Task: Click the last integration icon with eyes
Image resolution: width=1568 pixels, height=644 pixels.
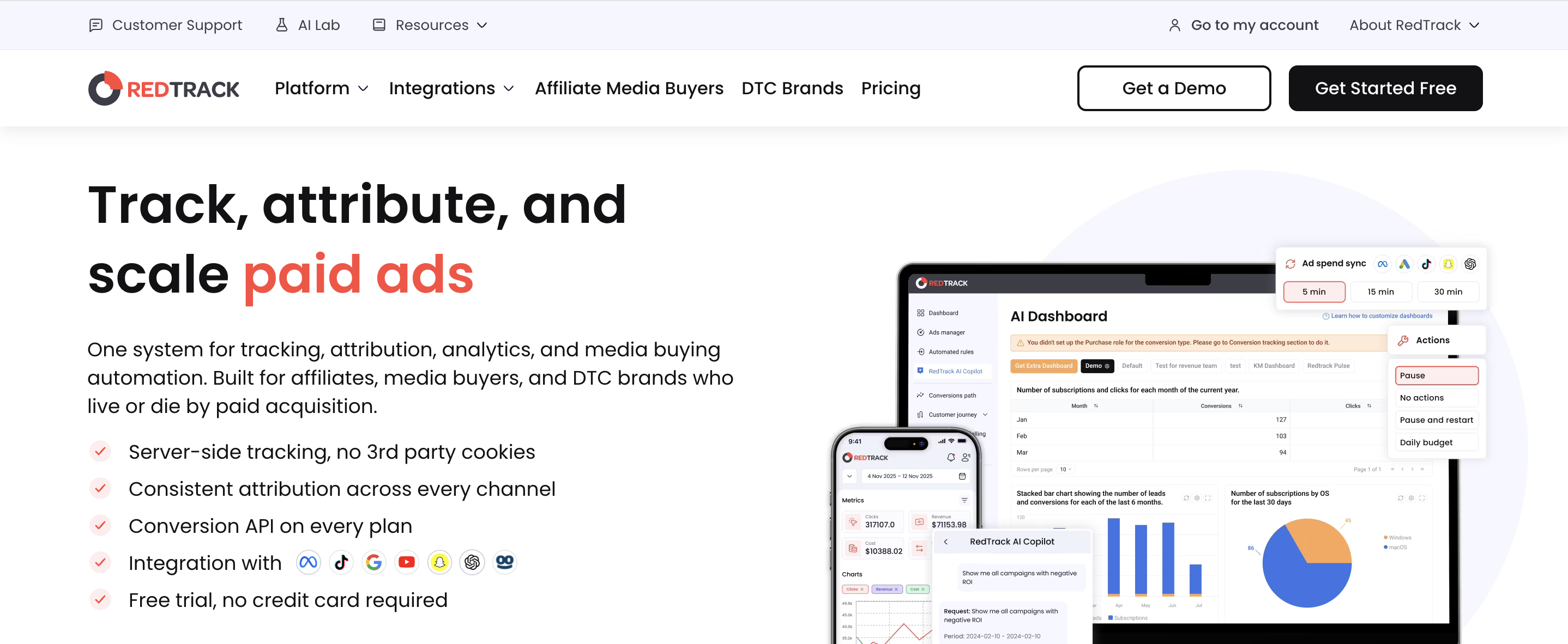Action: pyautogui.click(x=505, y=562)
